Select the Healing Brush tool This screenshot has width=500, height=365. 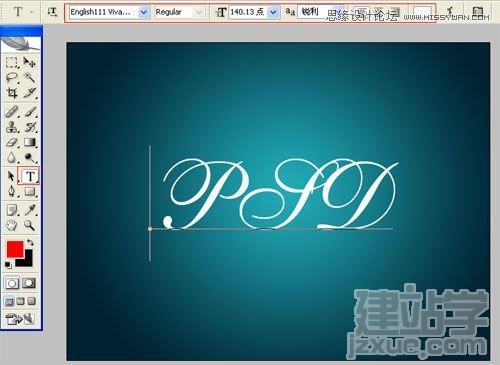point(12,112)
